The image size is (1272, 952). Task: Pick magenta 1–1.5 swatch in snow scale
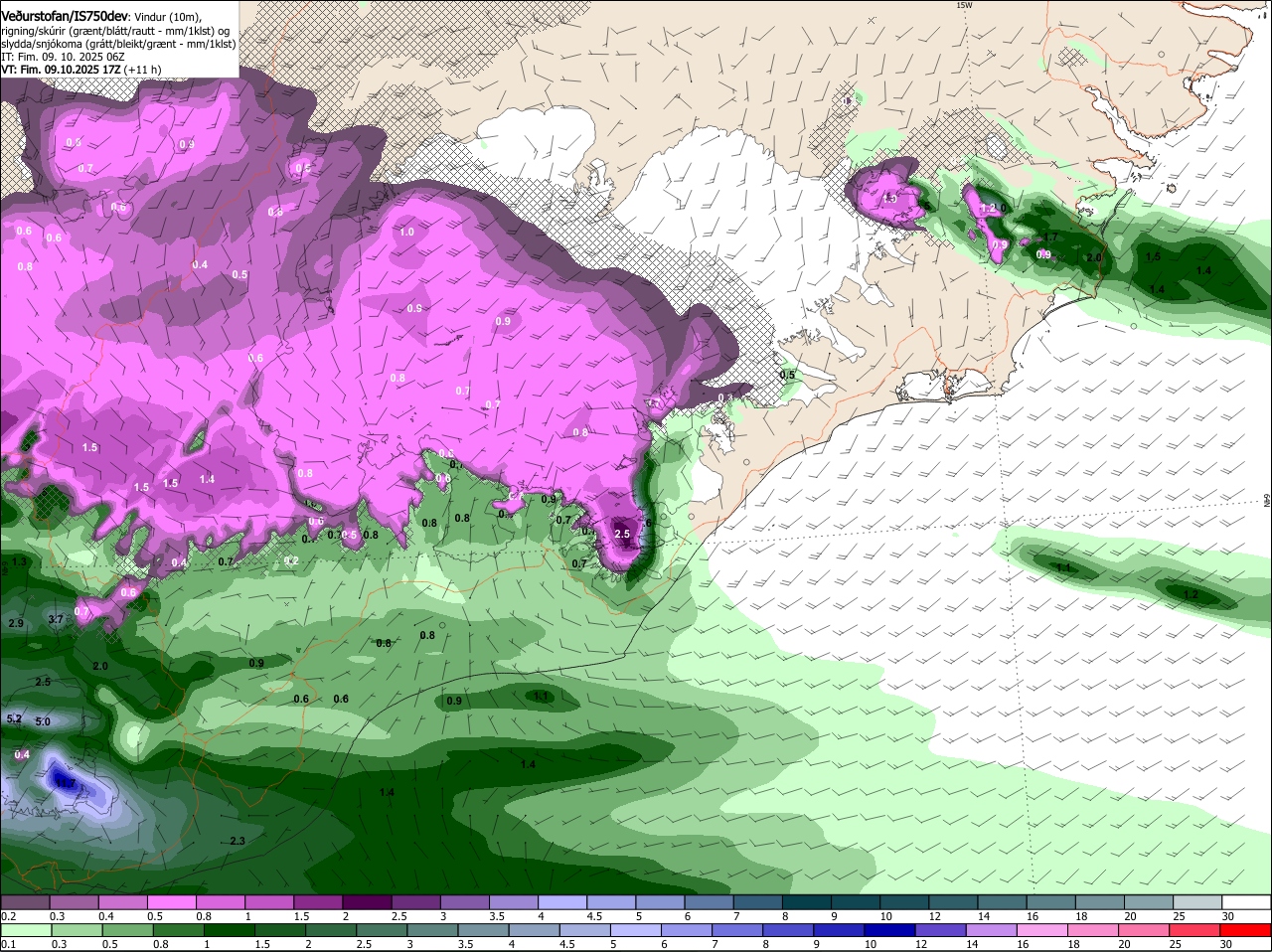point(270,901)
